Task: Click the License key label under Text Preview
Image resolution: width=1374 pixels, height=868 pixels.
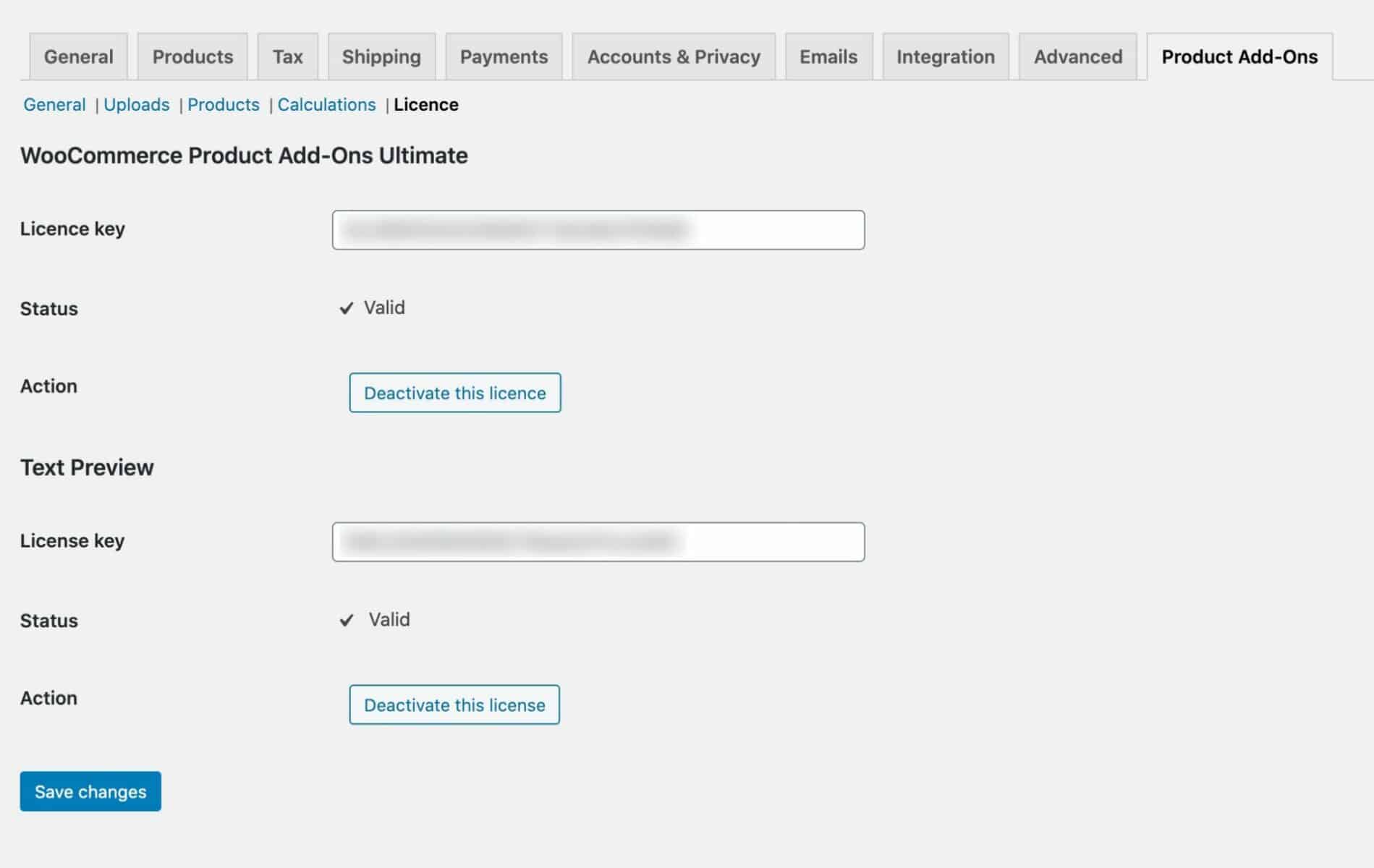Action: (x=72, y=540)
